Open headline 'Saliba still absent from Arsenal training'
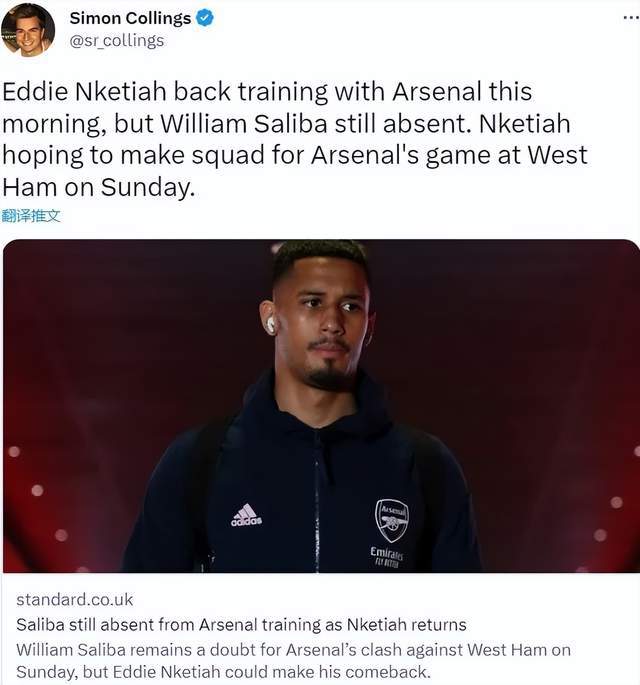The image size is (640, 685). pos(241,625)
